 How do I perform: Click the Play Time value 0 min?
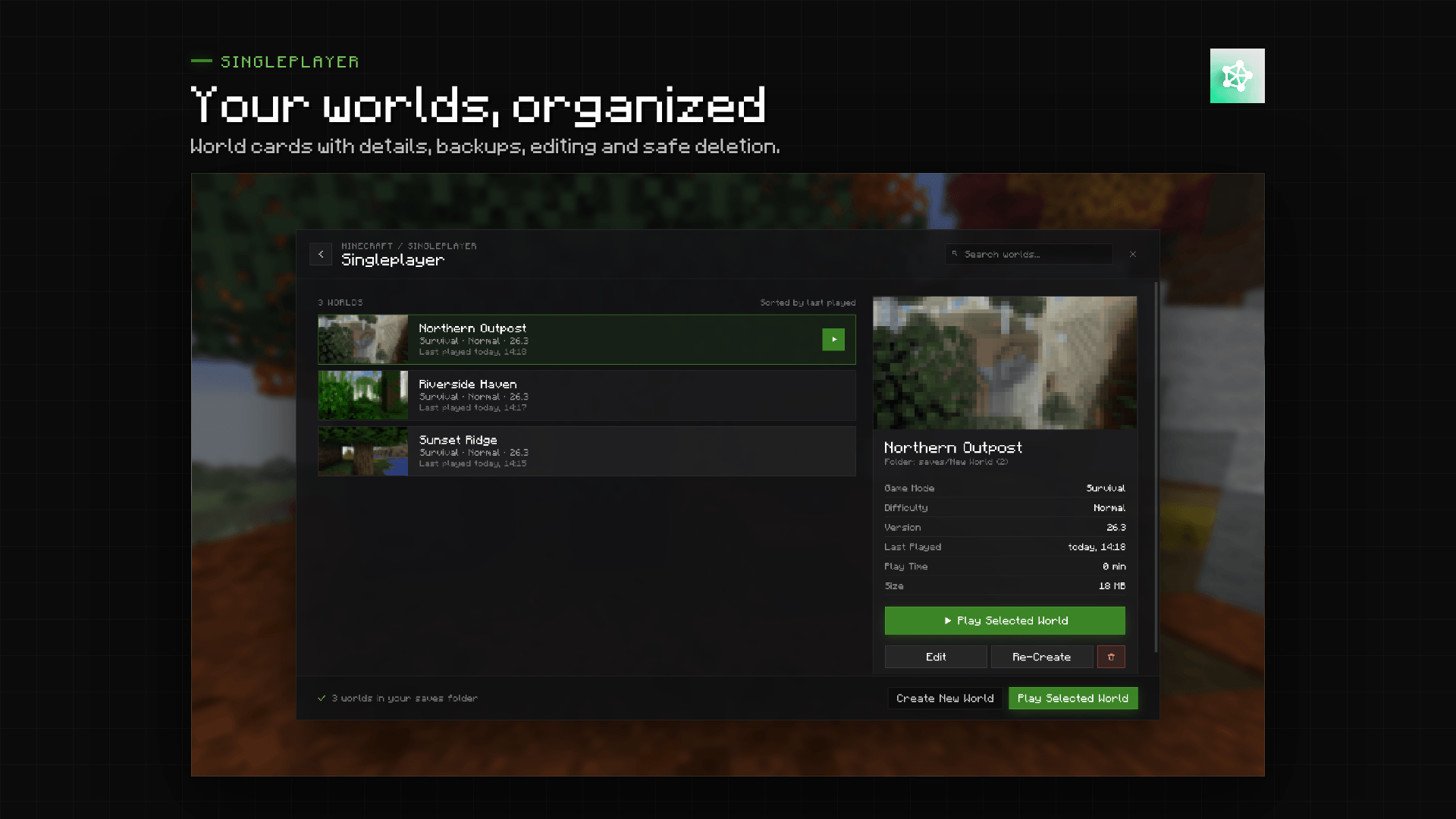tap(1114, 566)
